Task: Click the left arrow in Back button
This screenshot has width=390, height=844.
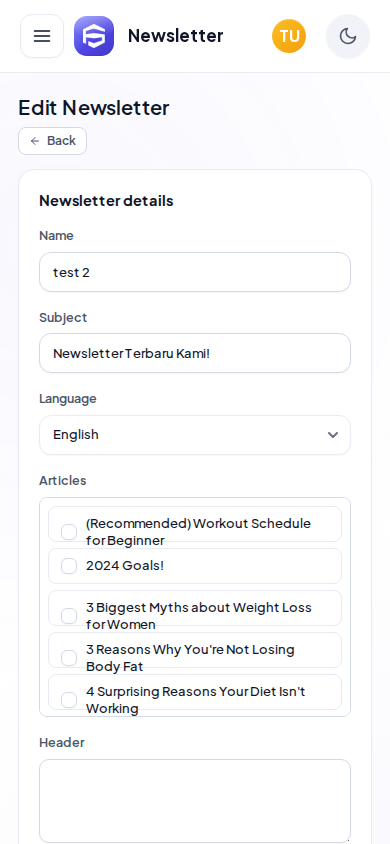Action: coord(35,141)
